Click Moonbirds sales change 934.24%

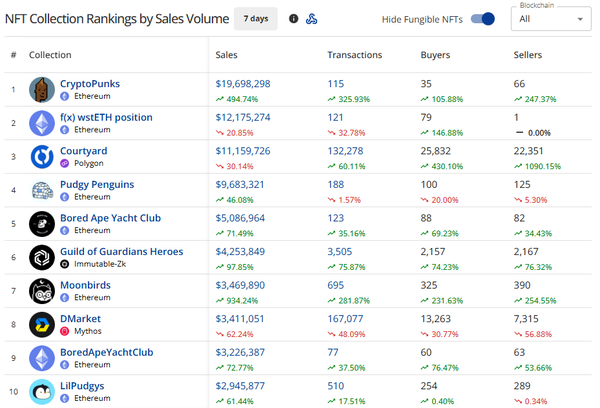tap(242, 301)
